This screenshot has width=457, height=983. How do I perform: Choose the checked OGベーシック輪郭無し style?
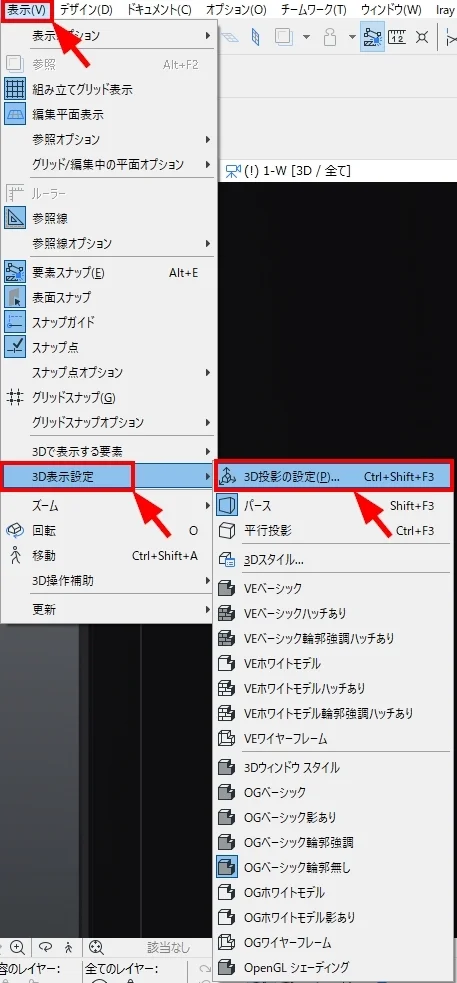point(333,868)
